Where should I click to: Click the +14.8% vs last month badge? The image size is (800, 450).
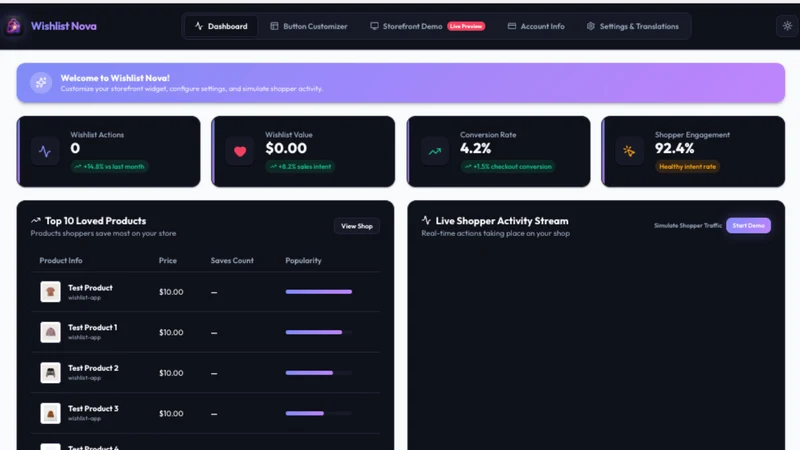pyautogui.click(x=109, y=166)
